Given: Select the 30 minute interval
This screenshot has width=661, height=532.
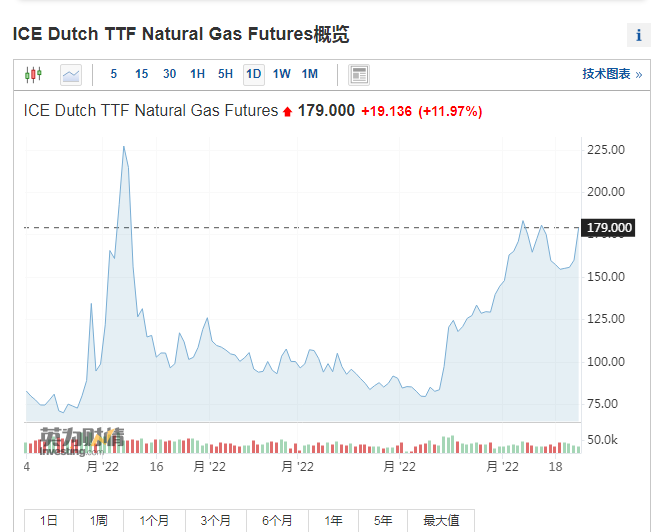Looking at the screenshot, I should point(169,74).
